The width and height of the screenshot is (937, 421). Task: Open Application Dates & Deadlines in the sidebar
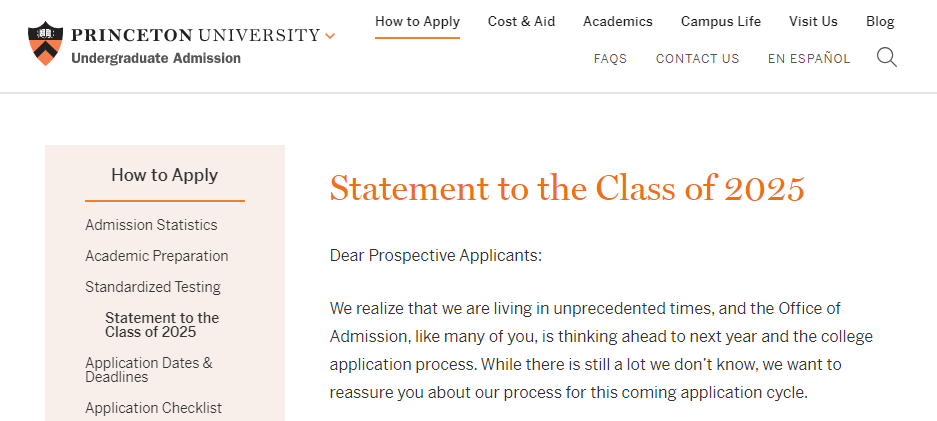148,370
